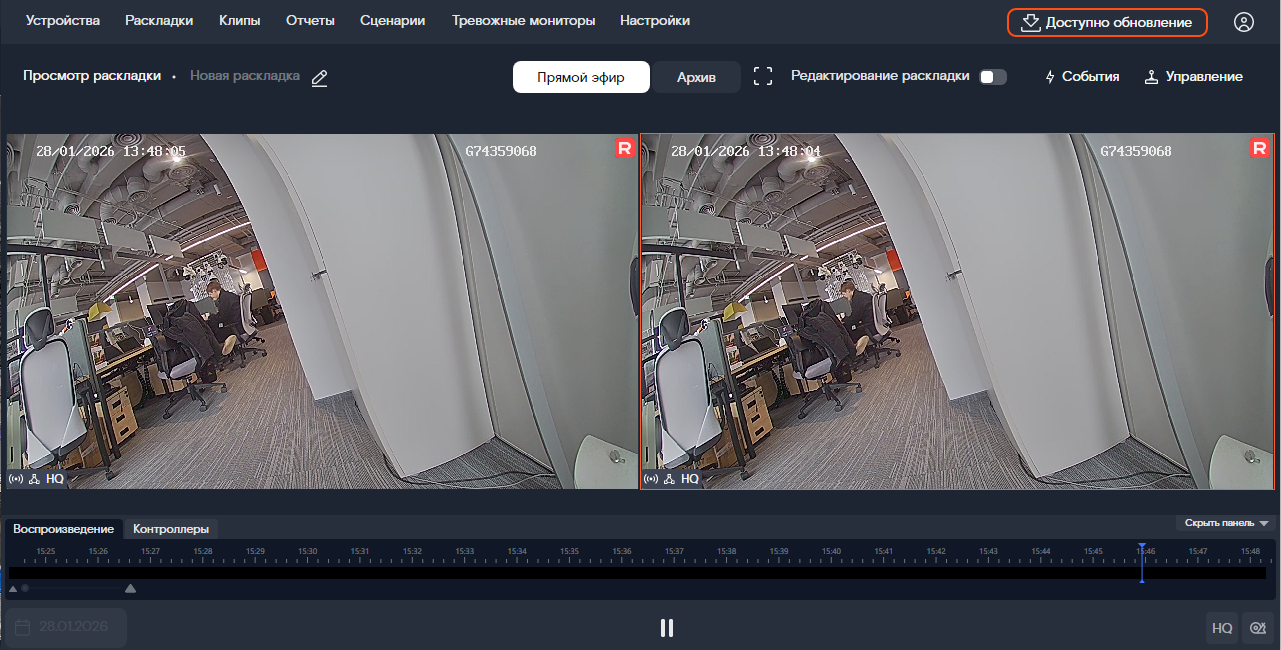Open the user profile icon
This screenshot has height=650, width=1281.
[x=1243, y=22]
